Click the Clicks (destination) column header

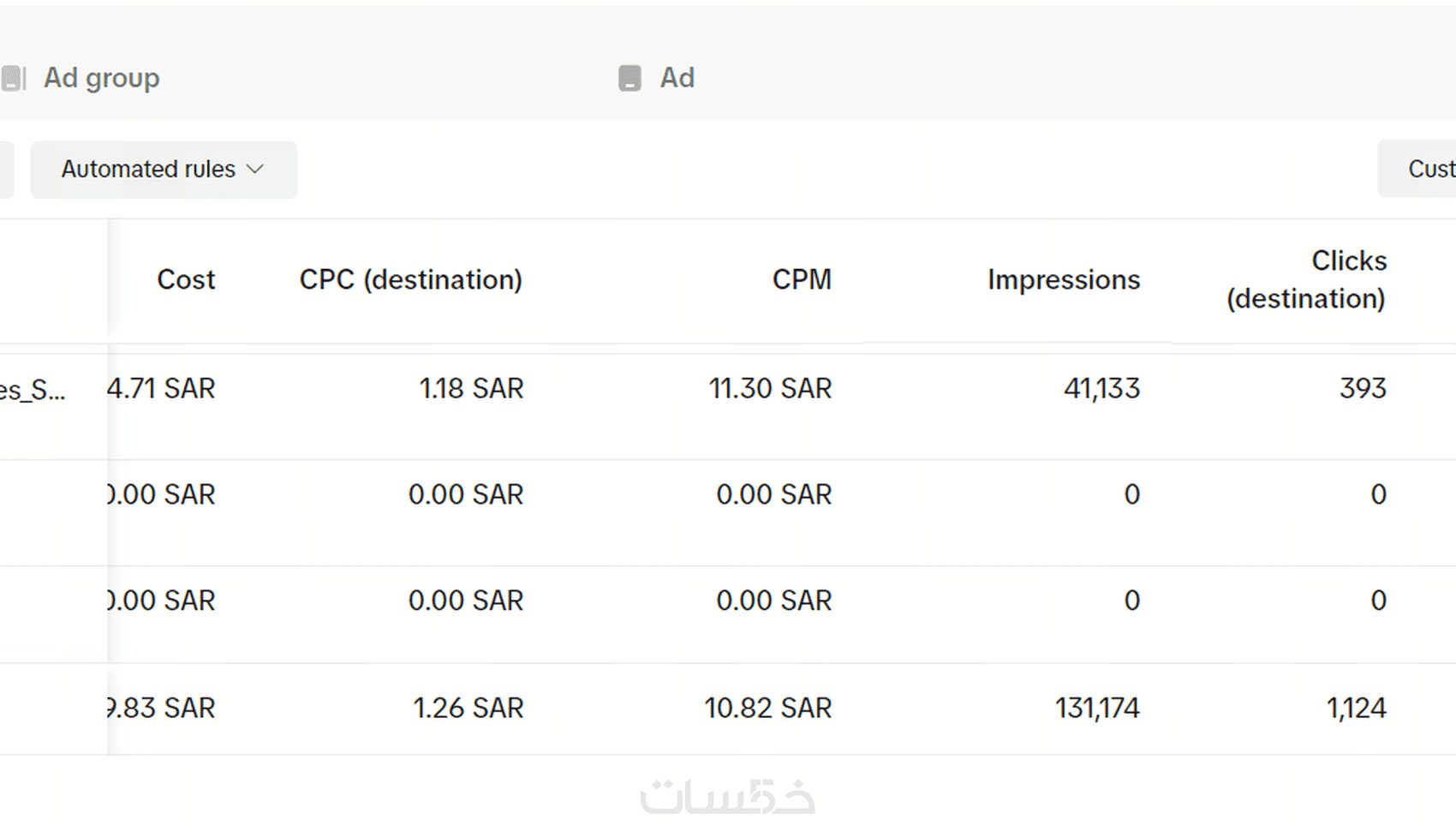pos(1306,279)
